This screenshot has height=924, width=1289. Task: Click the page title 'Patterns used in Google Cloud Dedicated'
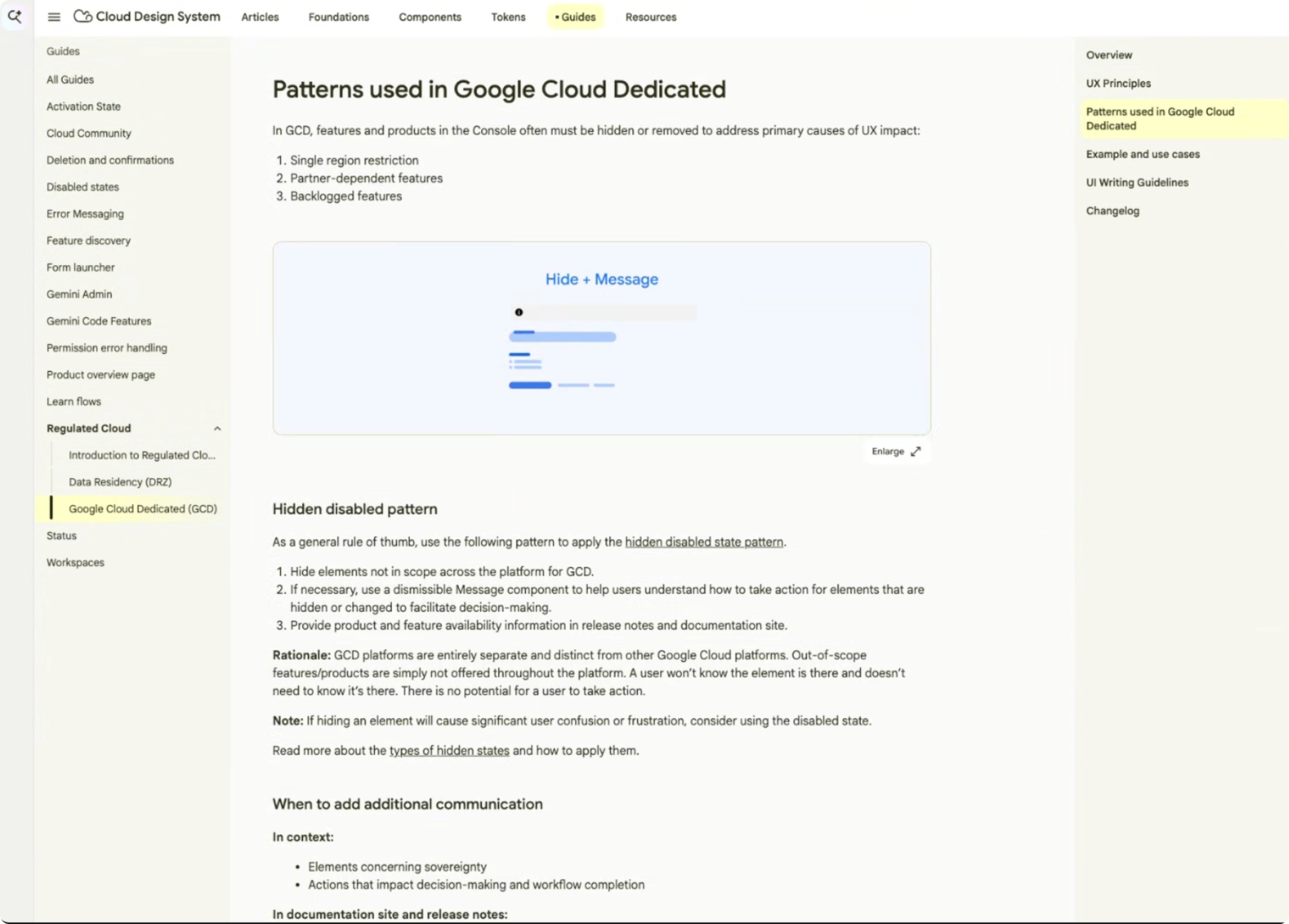pyautogui.click(x=500, y=89)
